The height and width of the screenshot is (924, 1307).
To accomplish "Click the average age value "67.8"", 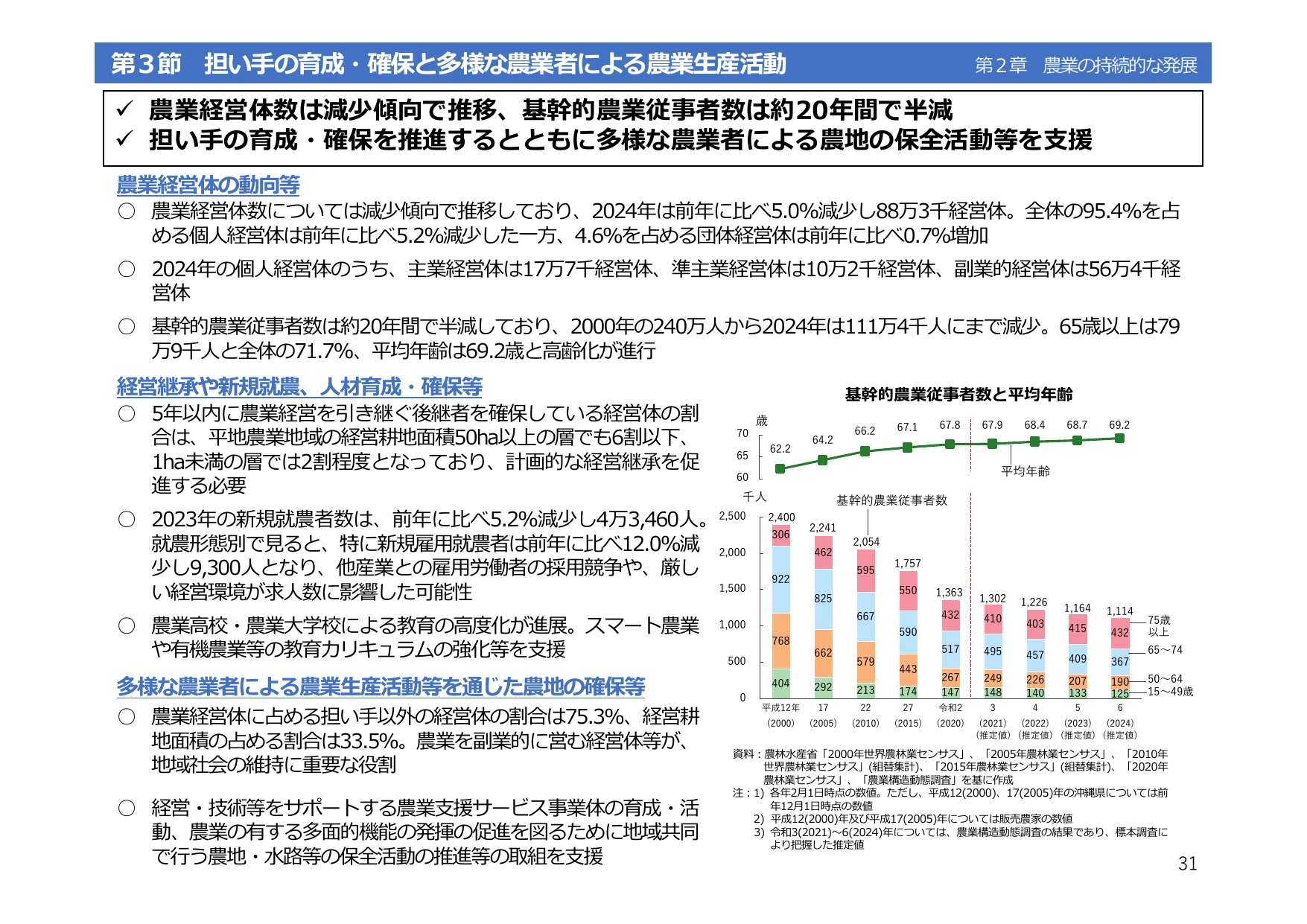I will 950,425.
